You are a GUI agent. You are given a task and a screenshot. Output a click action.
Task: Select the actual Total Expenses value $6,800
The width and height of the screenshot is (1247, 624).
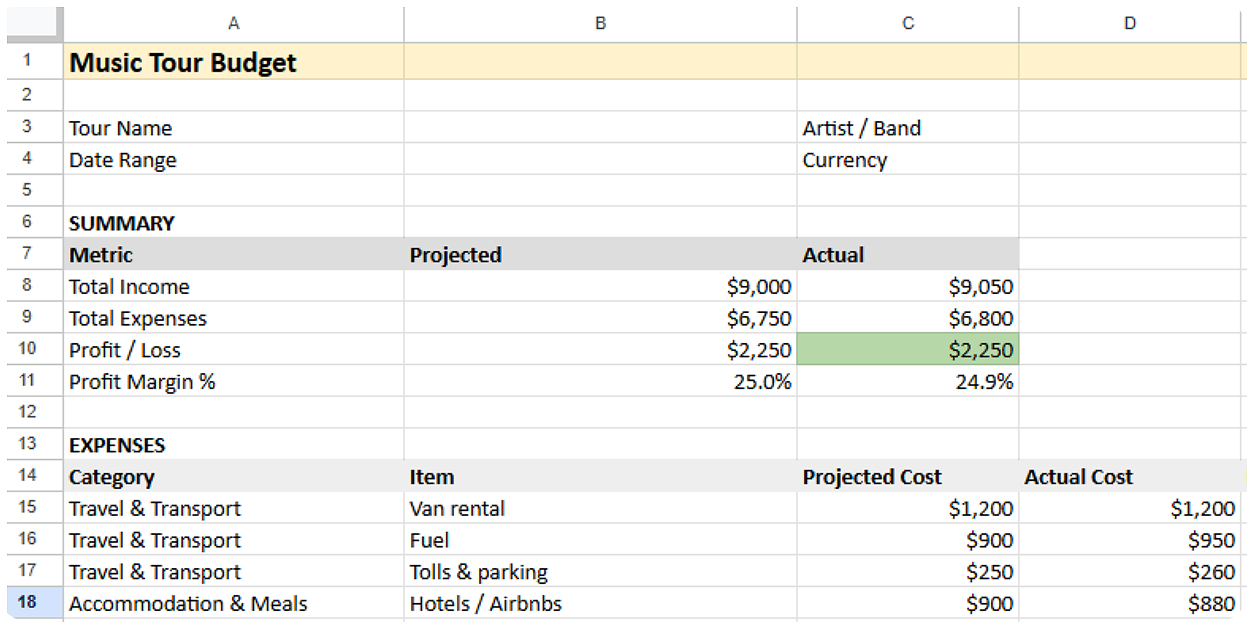[x=908, y=319]
